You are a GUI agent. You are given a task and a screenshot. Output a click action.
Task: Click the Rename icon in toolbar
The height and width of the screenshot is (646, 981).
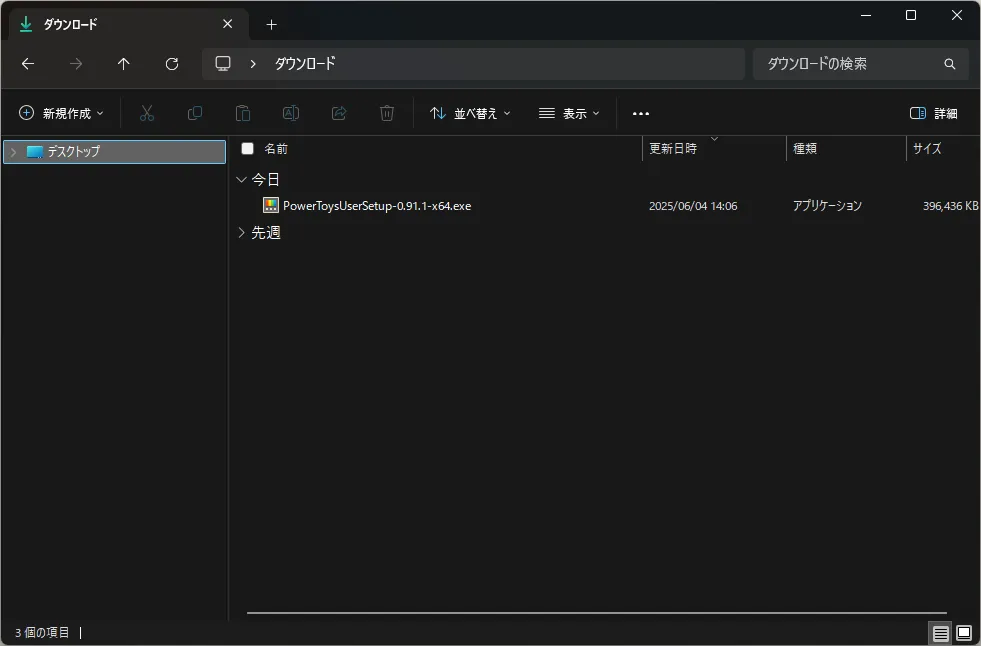[x=291, y=113]
